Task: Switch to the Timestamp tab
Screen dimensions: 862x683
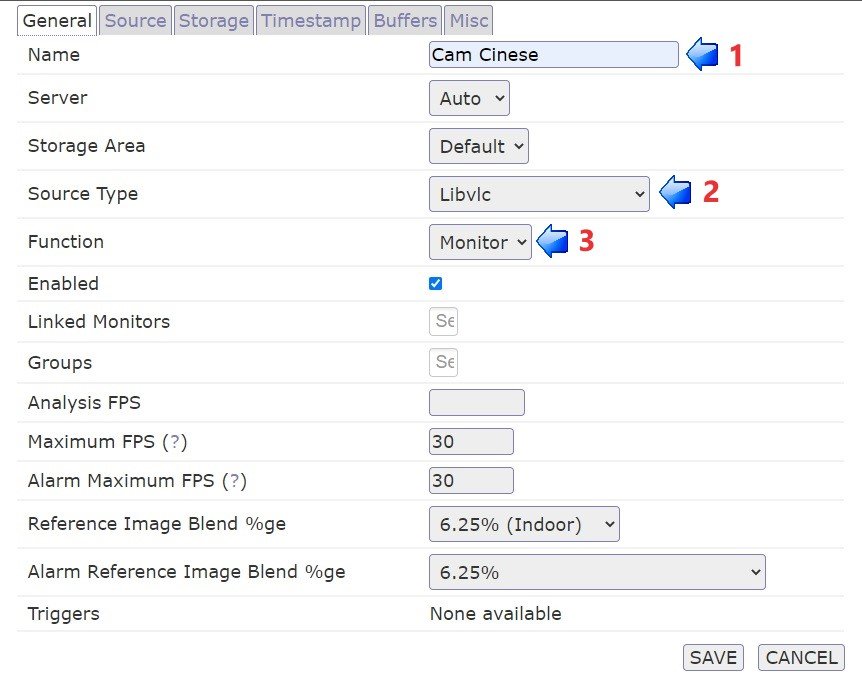Action: [310, 19]
